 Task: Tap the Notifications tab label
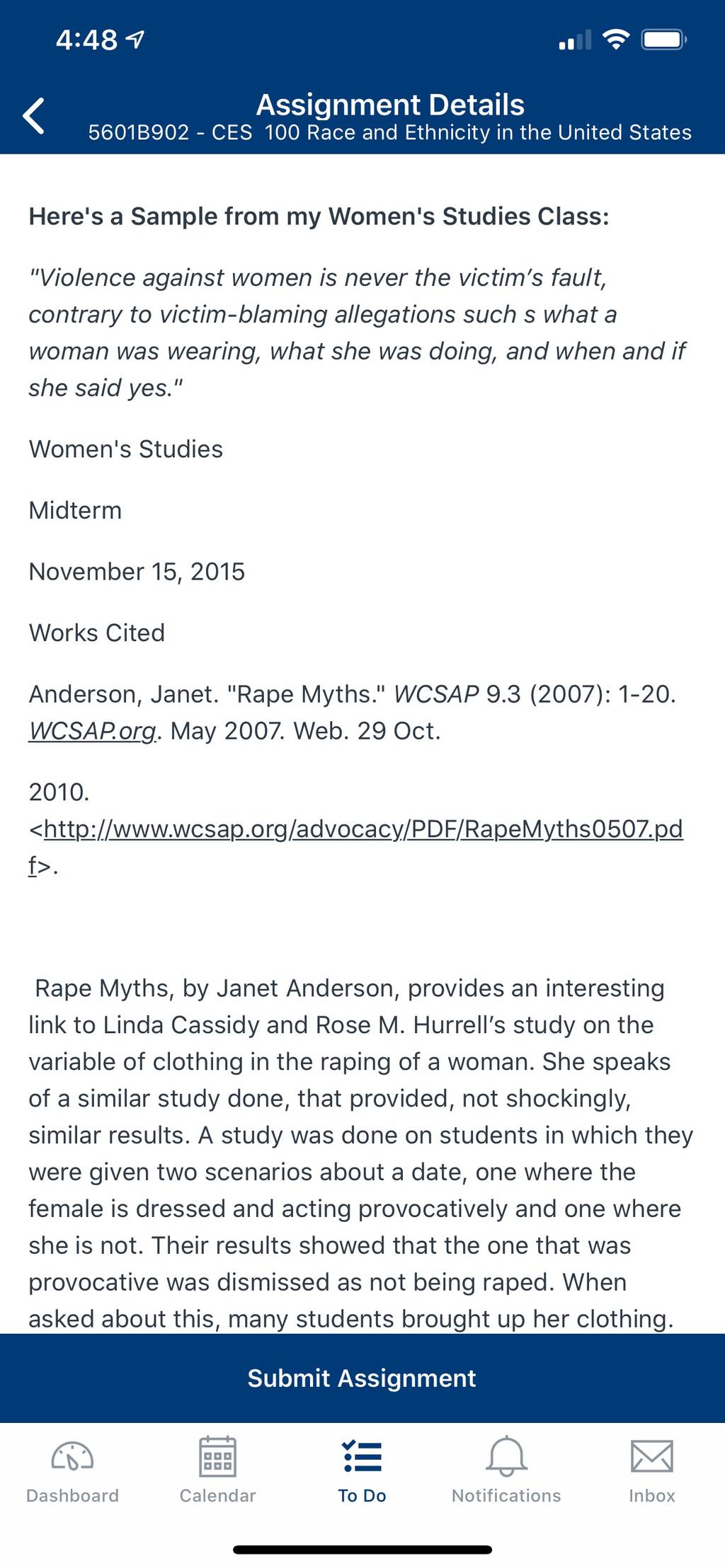[x=506, y=1495]
